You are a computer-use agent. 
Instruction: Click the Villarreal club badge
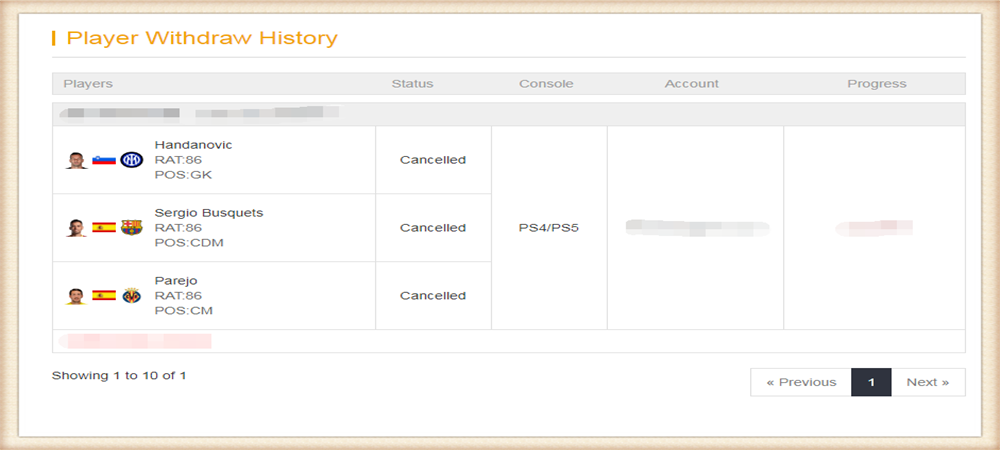(132, 296)
